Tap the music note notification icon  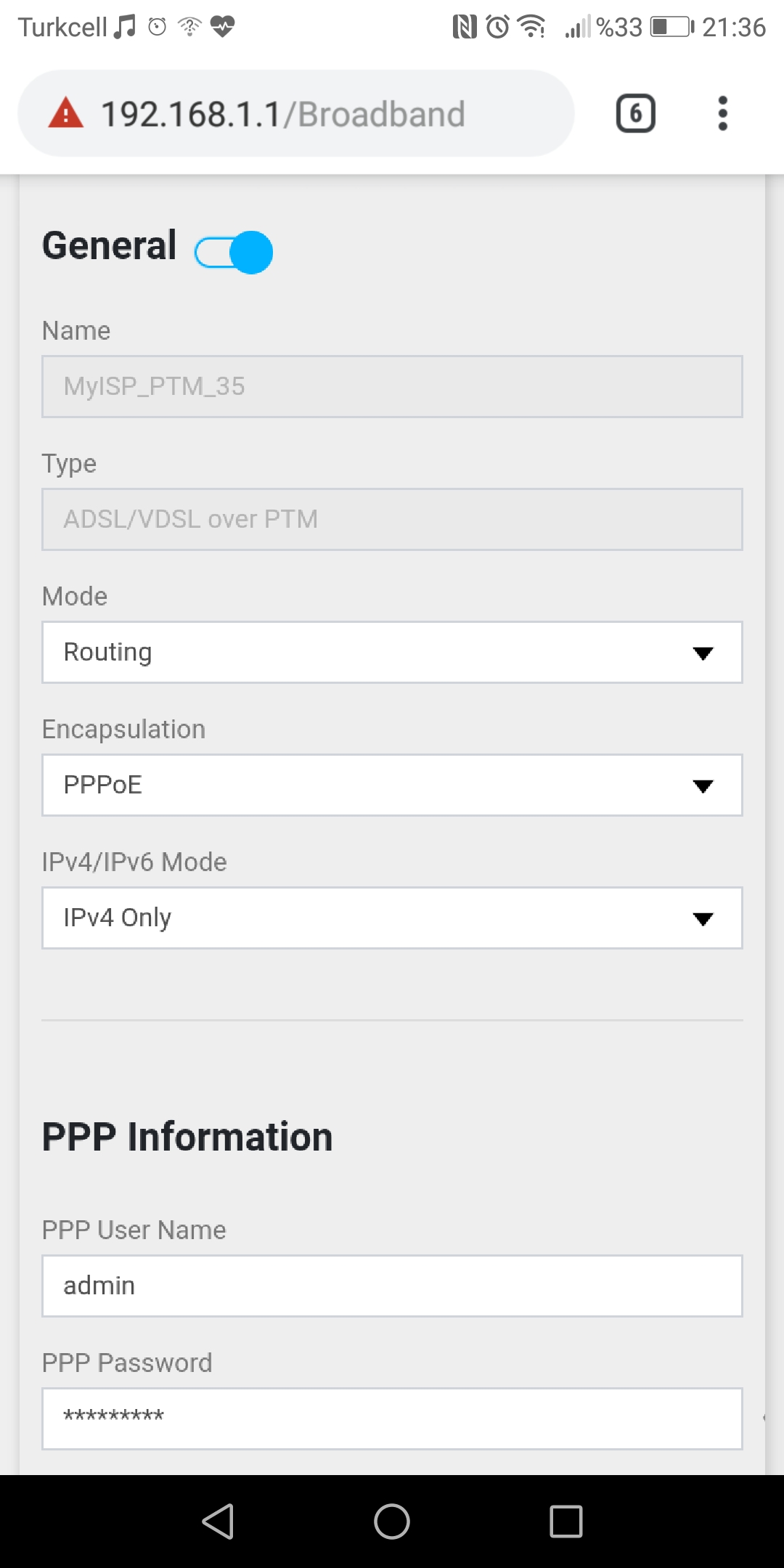tap(125, 27)
